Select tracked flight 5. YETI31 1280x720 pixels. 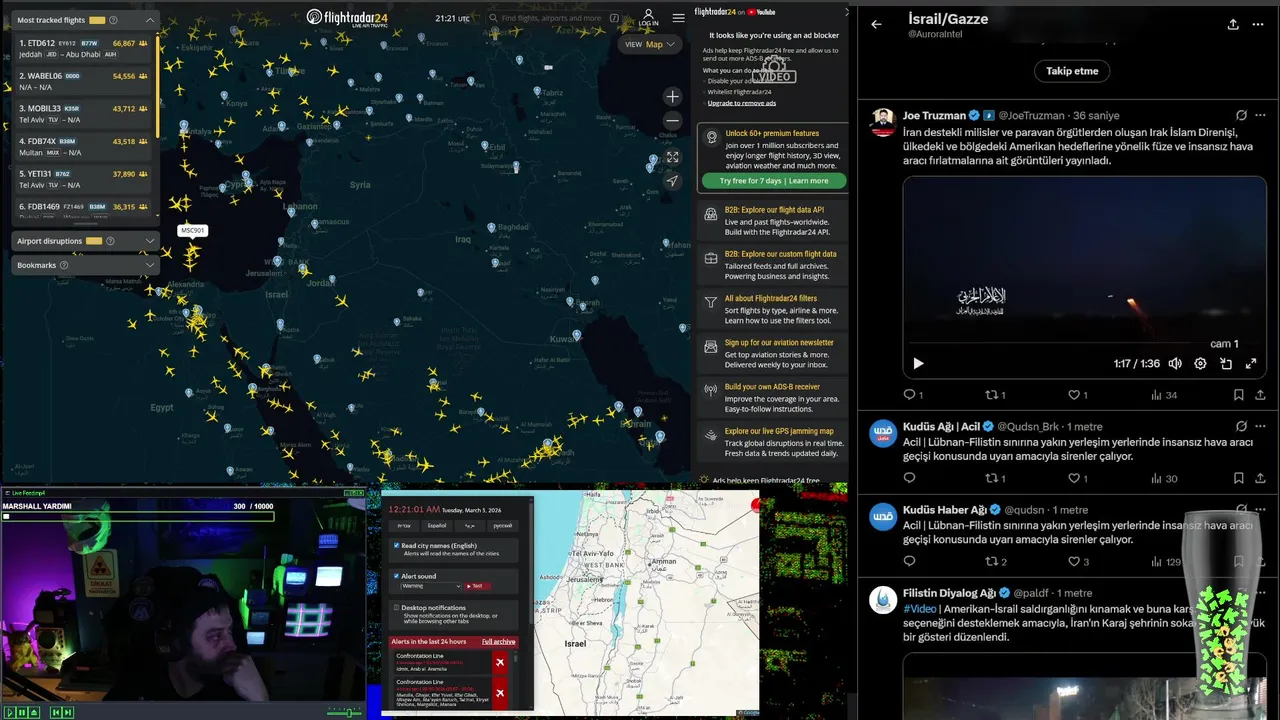pos(82,179)
